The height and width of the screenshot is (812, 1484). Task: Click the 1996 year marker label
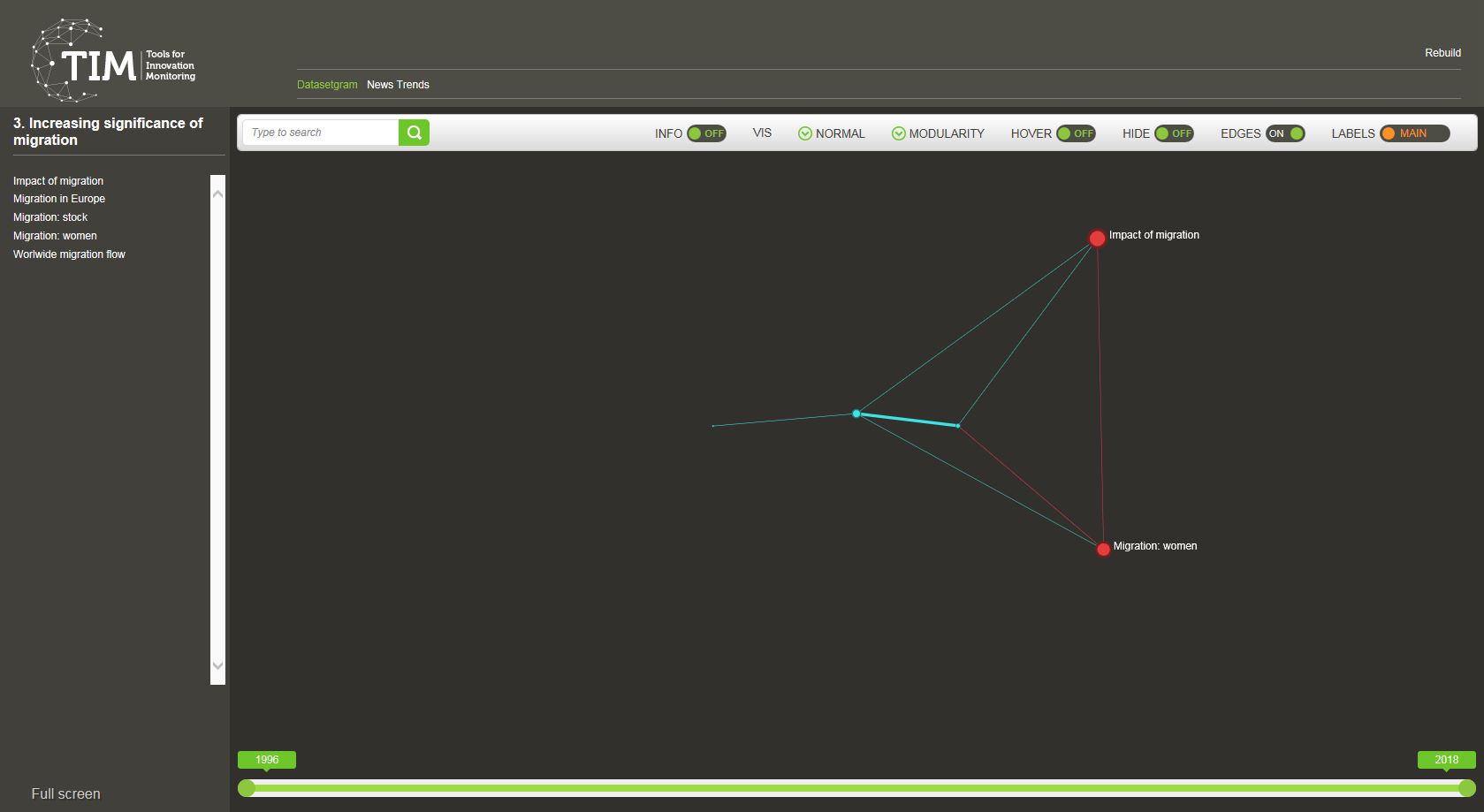tap(267, 760)
